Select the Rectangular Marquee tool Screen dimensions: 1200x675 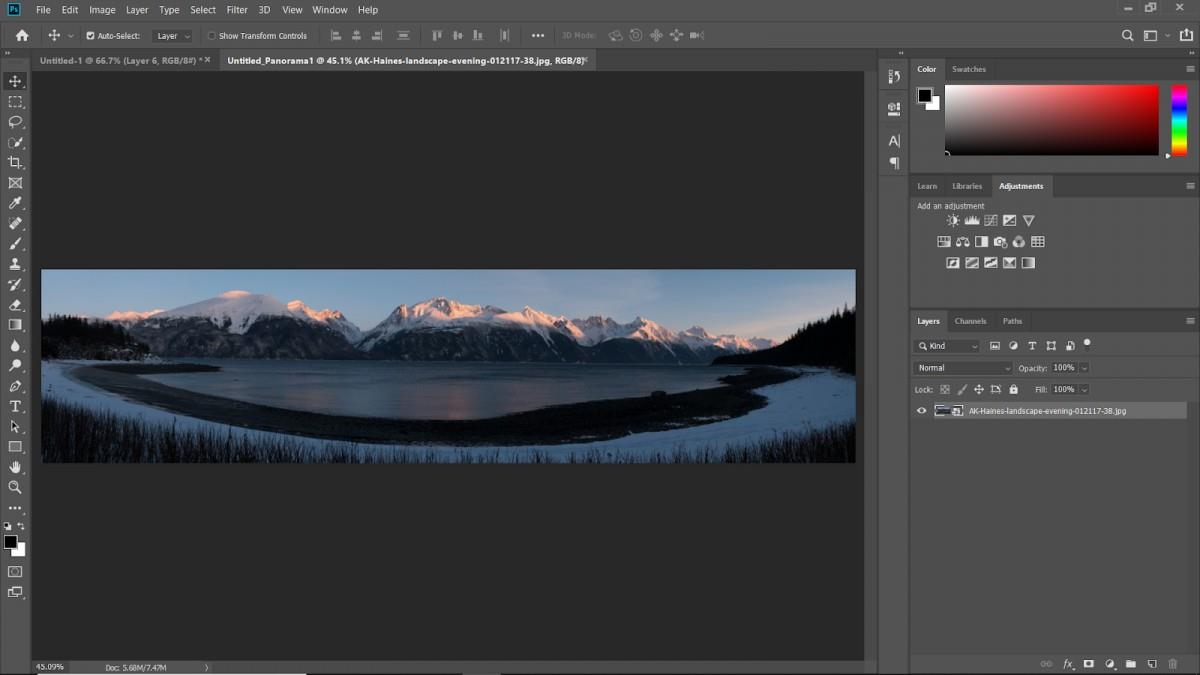(15, 102)
